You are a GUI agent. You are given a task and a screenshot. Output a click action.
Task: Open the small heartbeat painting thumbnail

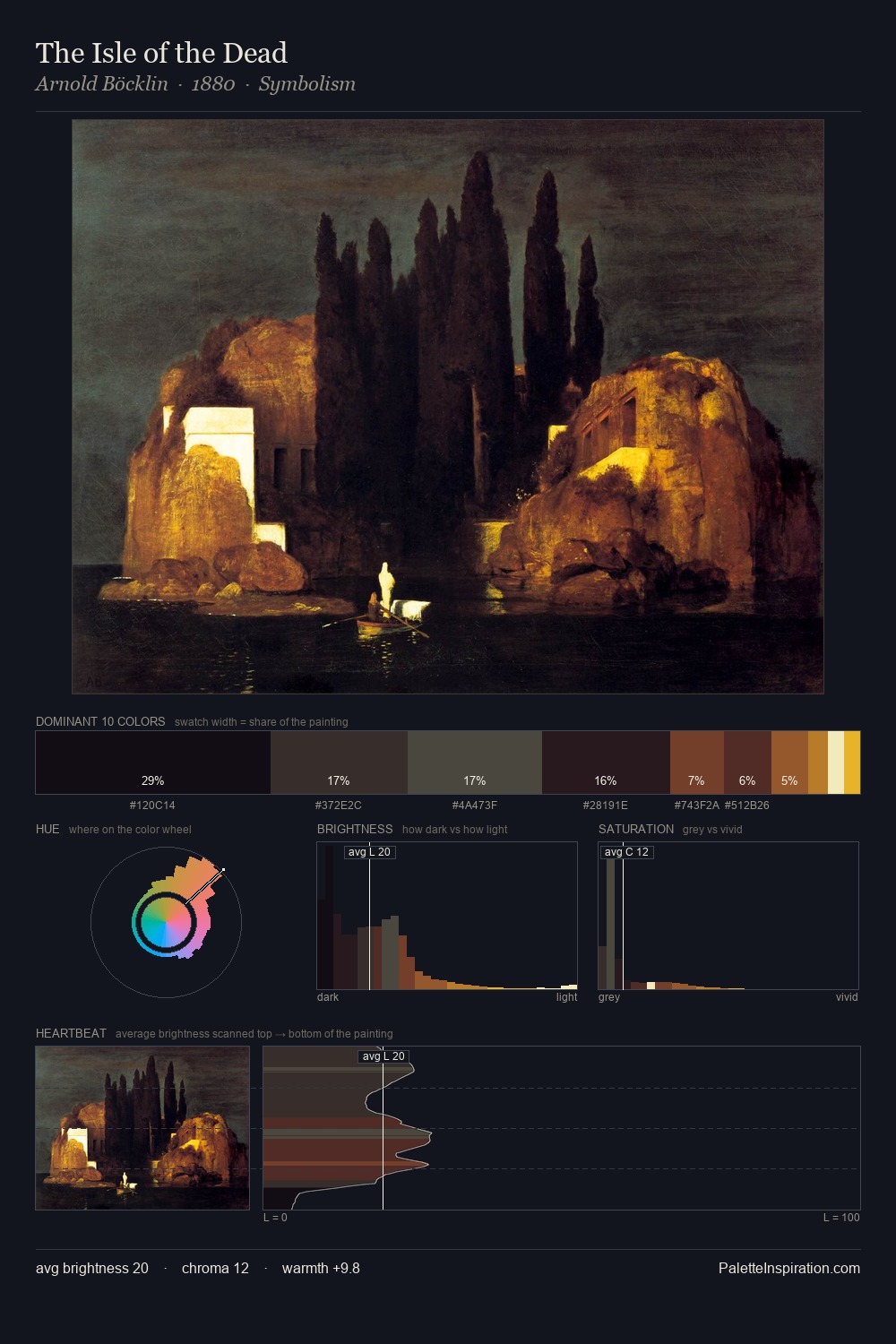coord(142,1128)
